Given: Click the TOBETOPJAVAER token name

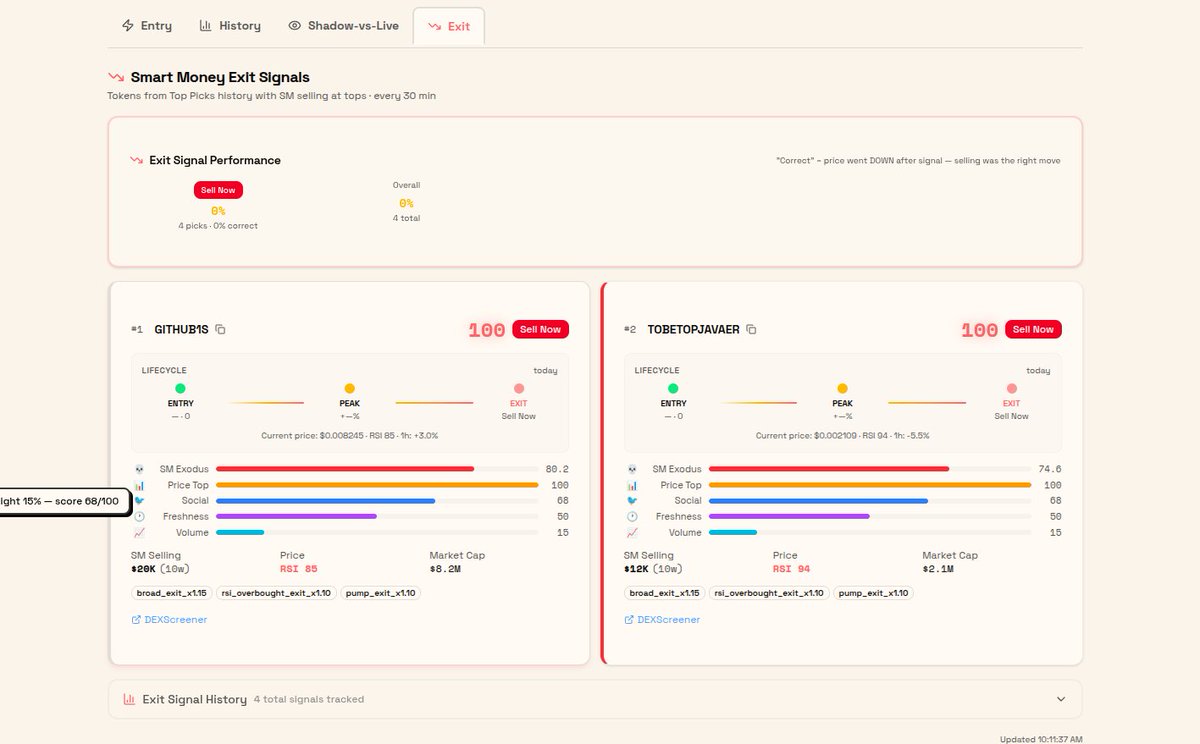Looking at the screenshot, I should (x=694, y=329).
